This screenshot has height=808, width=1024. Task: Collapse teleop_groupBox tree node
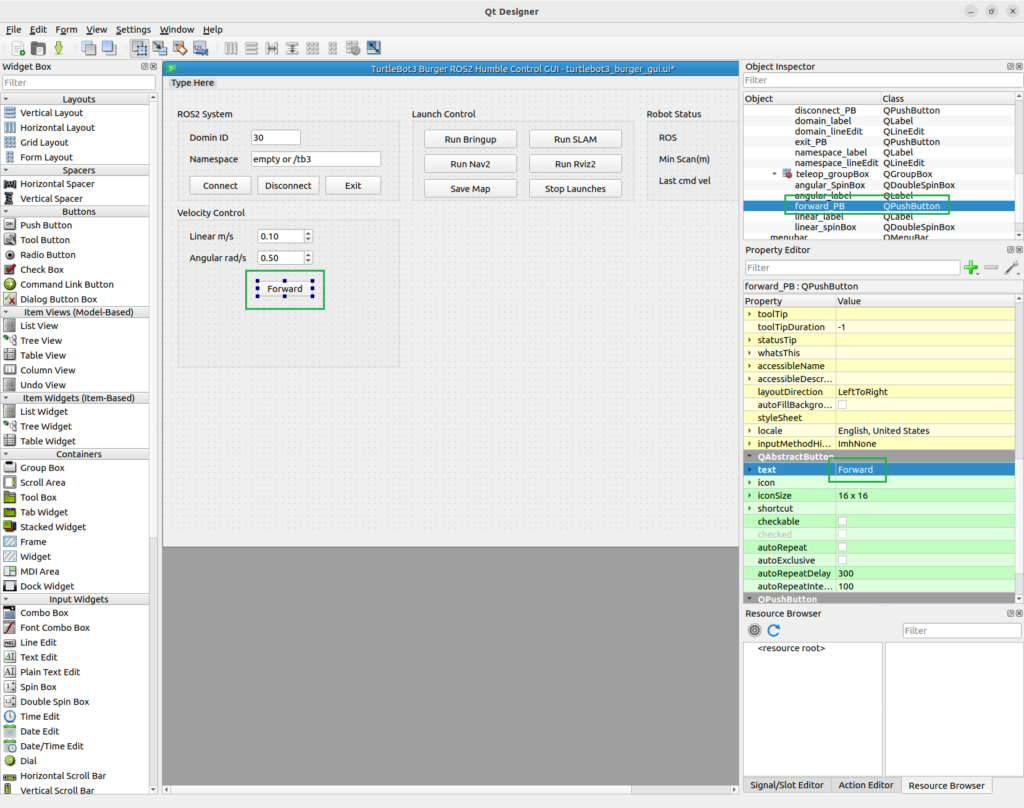[x=775, y=174]
